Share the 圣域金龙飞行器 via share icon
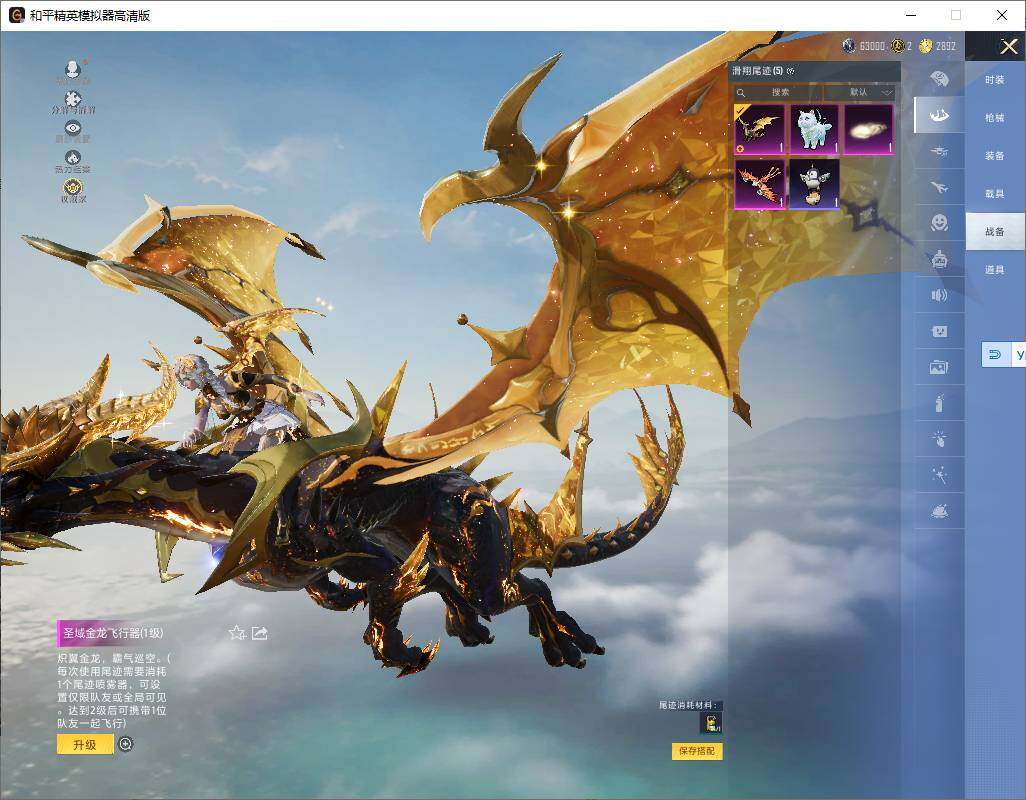1026x800 pixels. pyautogui.click(x=260, y=633)
